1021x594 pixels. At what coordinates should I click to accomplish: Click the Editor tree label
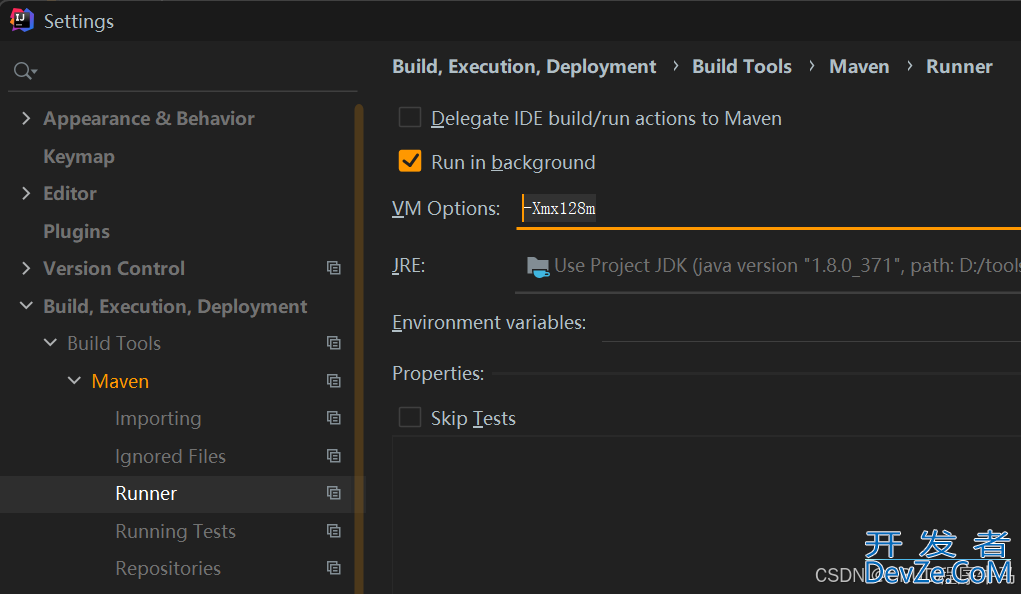(70, 193)
